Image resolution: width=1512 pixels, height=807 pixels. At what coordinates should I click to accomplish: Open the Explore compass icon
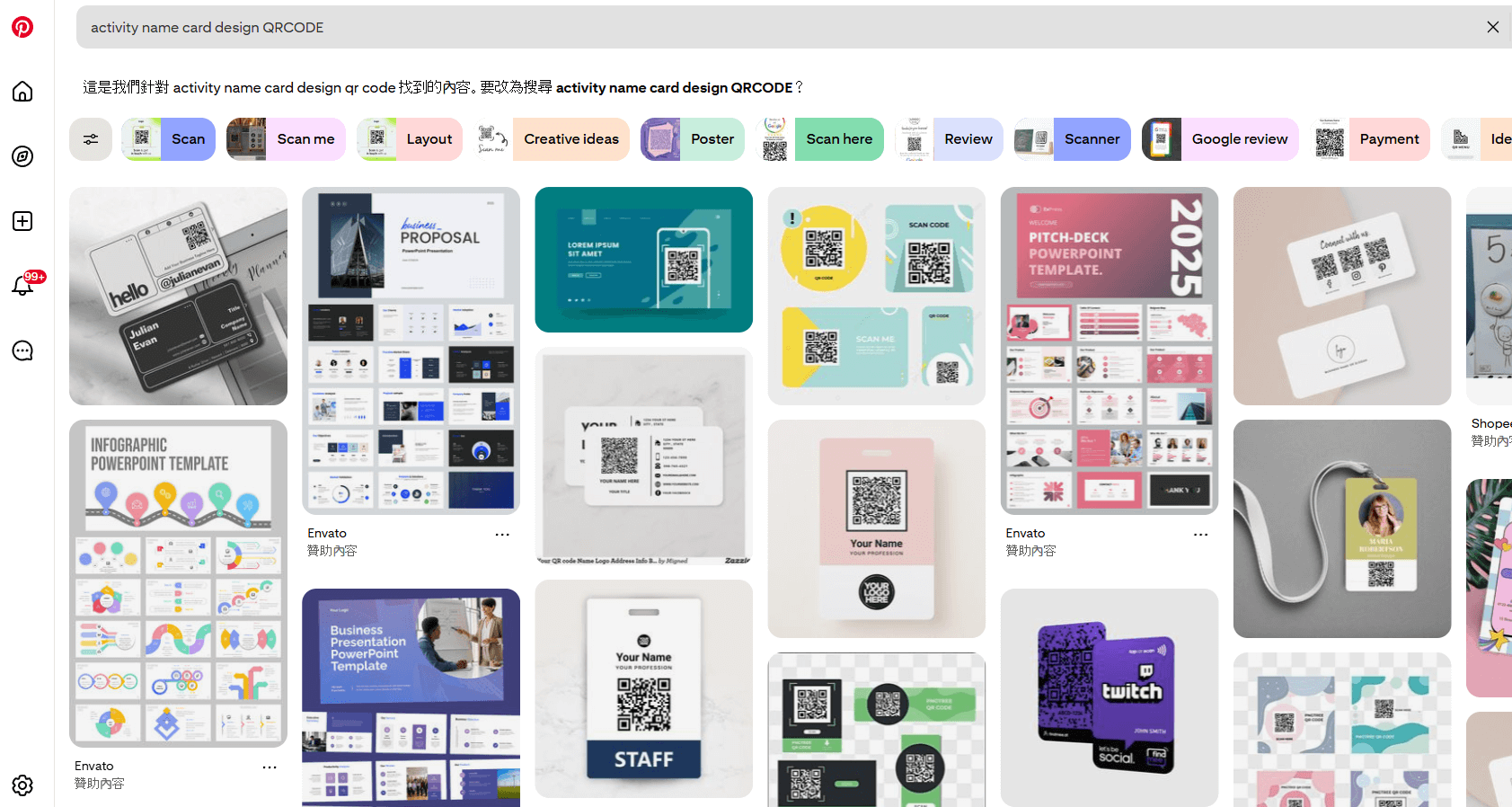[x=22, y=156]
